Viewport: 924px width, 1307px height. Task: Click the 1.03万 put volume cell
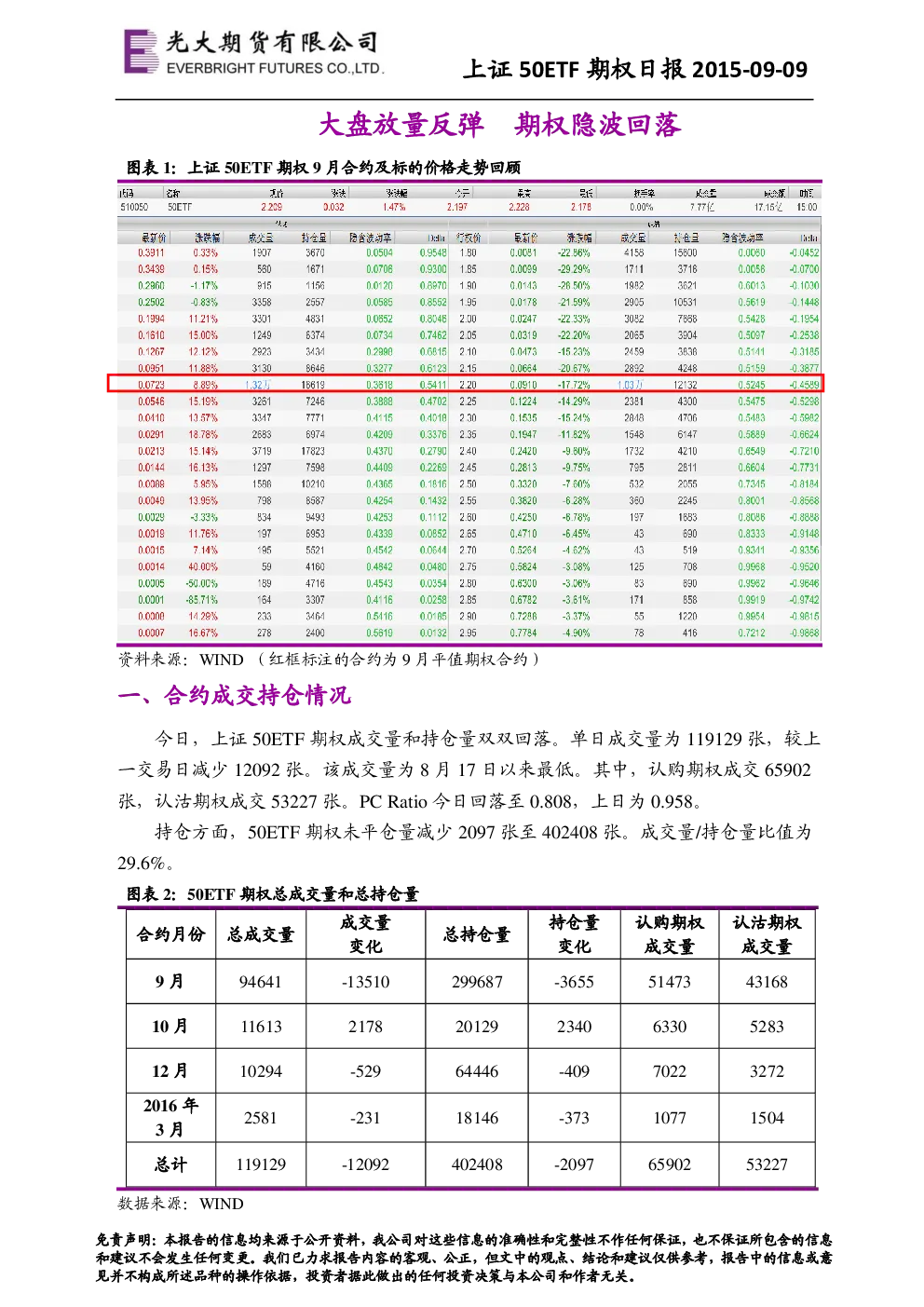[632, 385]
